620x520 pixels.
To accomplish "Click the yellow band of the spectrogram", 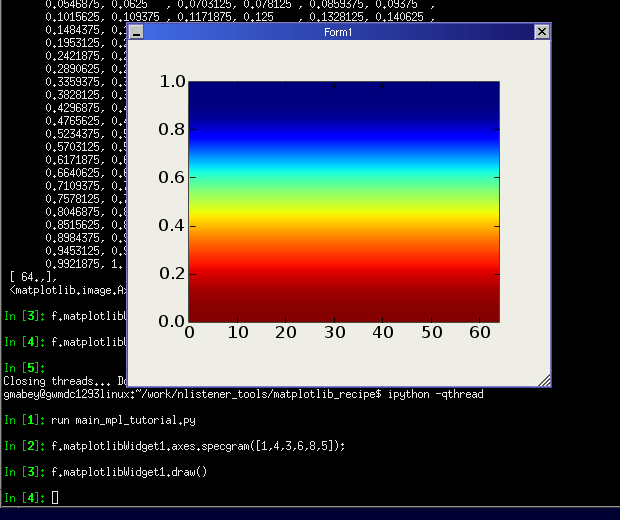I will (x=344, y=214).
